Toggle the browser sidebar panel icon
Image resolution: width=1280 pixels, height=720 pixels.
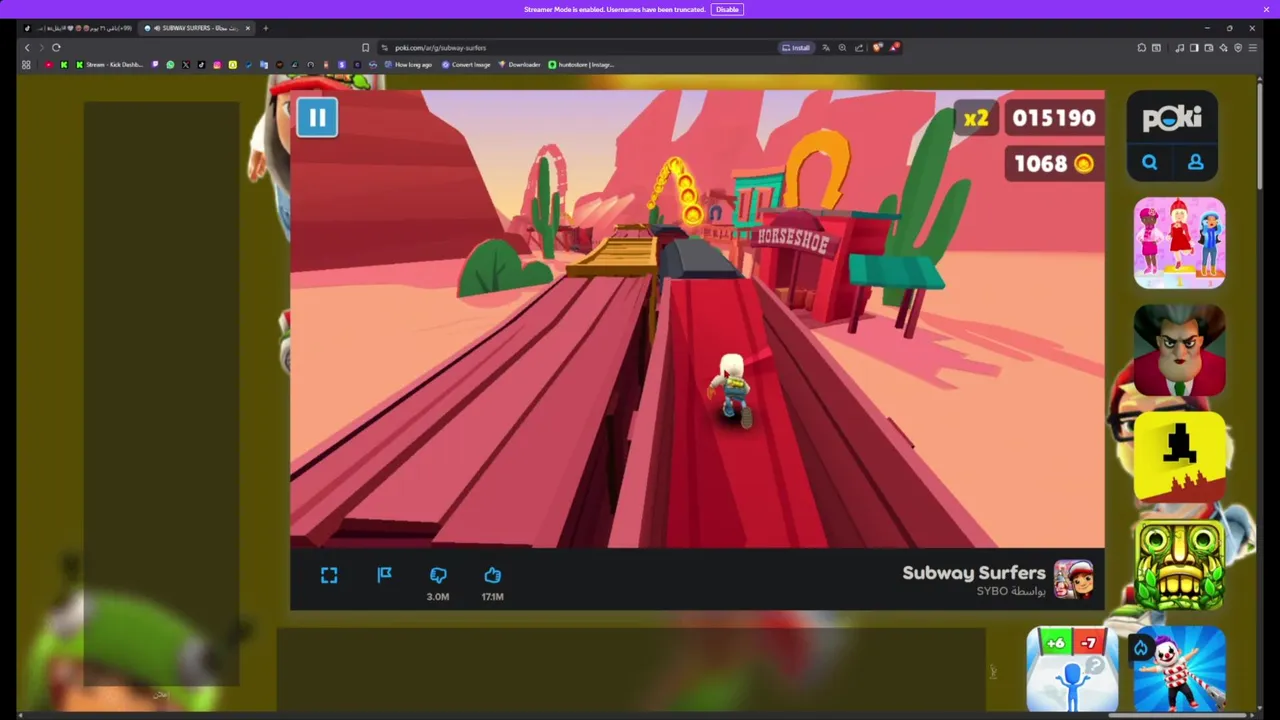click(1194, 48)
